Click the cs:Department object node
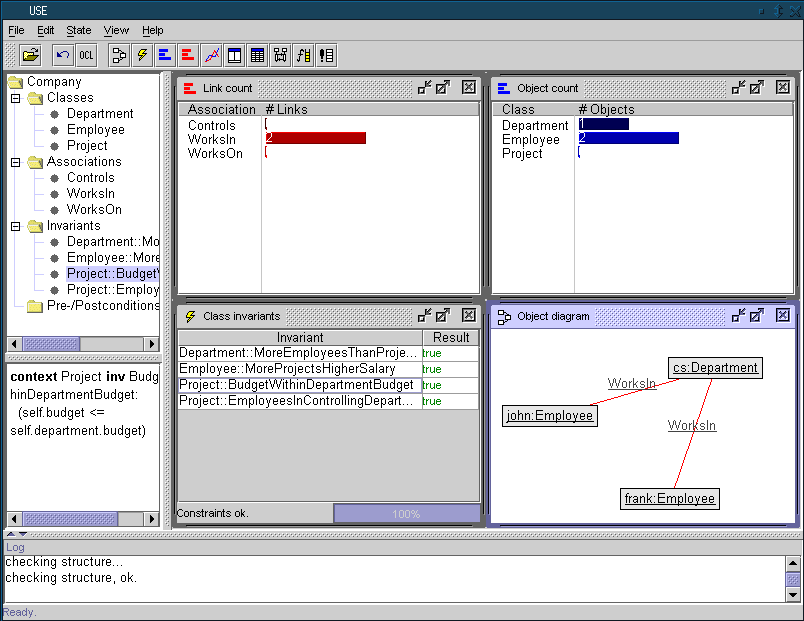The height and width of the screenshot is (621, 804). (x=715, y=368)
